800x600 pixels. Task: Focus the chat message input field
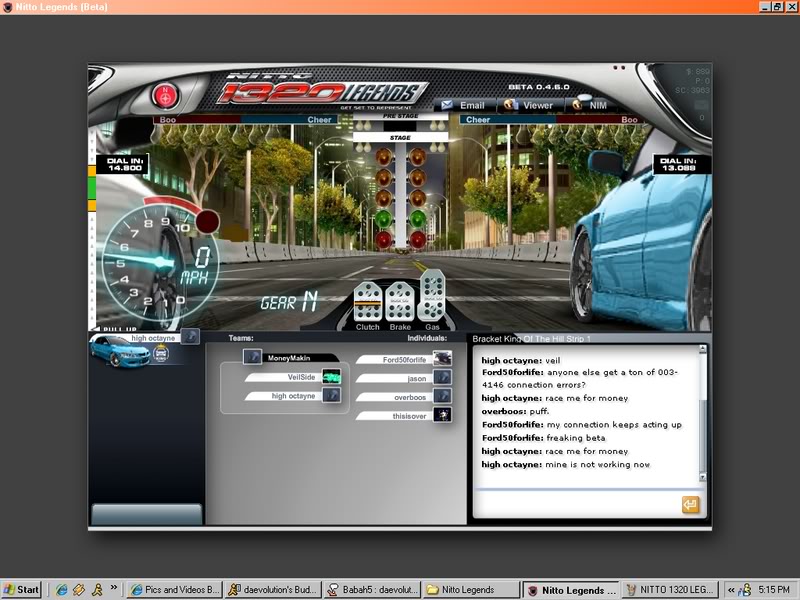[577, 505]
